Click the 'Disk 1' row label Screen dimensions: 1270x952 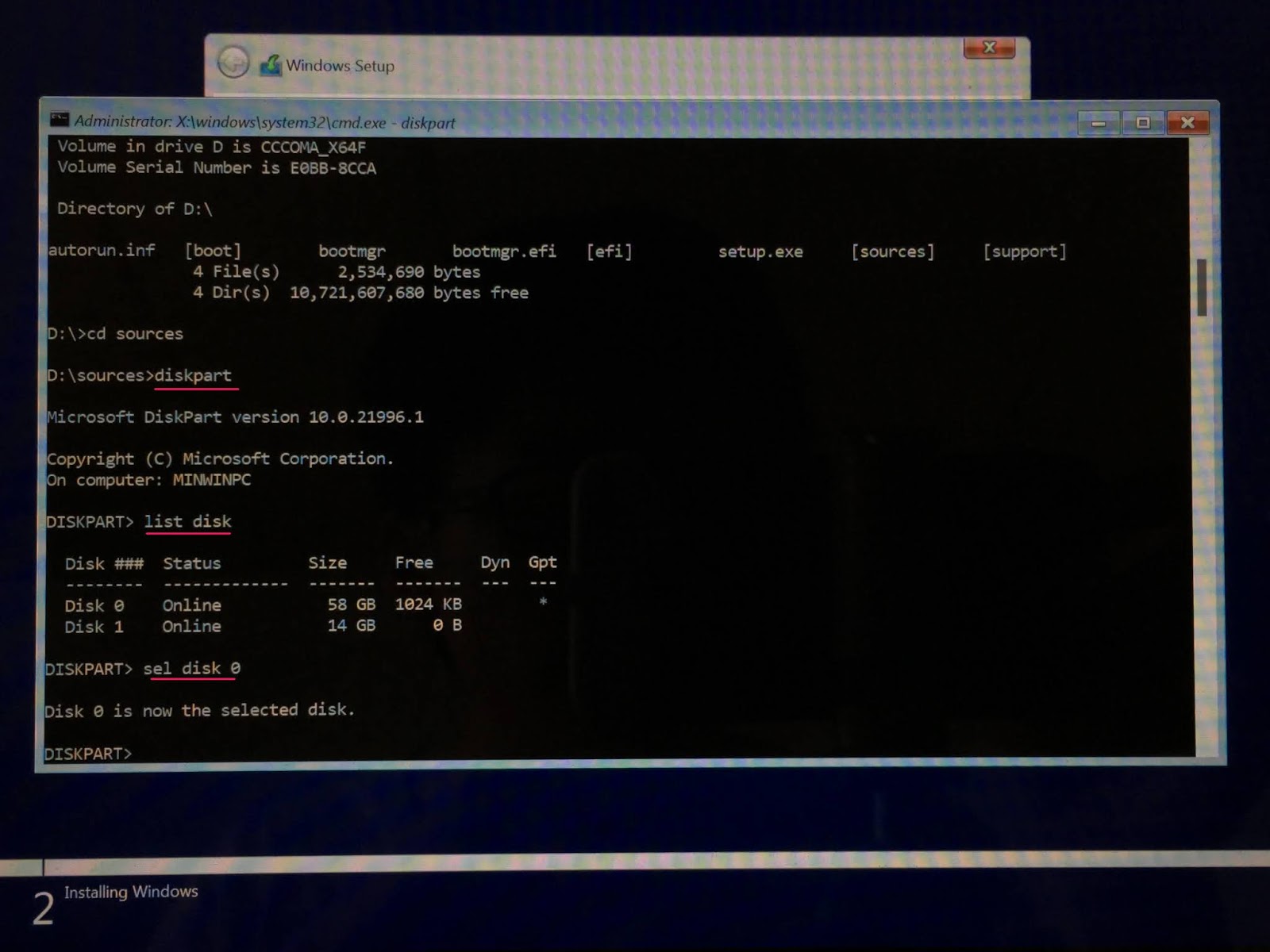94,627
